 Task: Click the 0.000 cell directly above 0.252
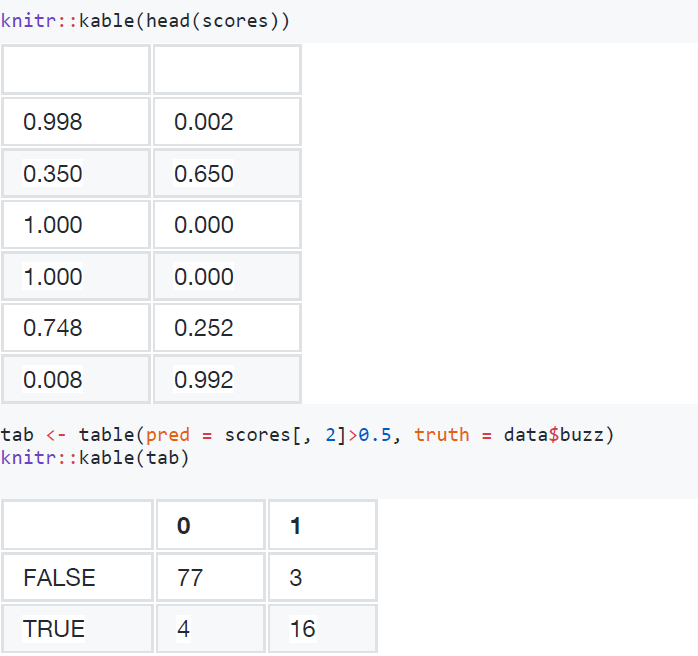(x=227, y=276)
